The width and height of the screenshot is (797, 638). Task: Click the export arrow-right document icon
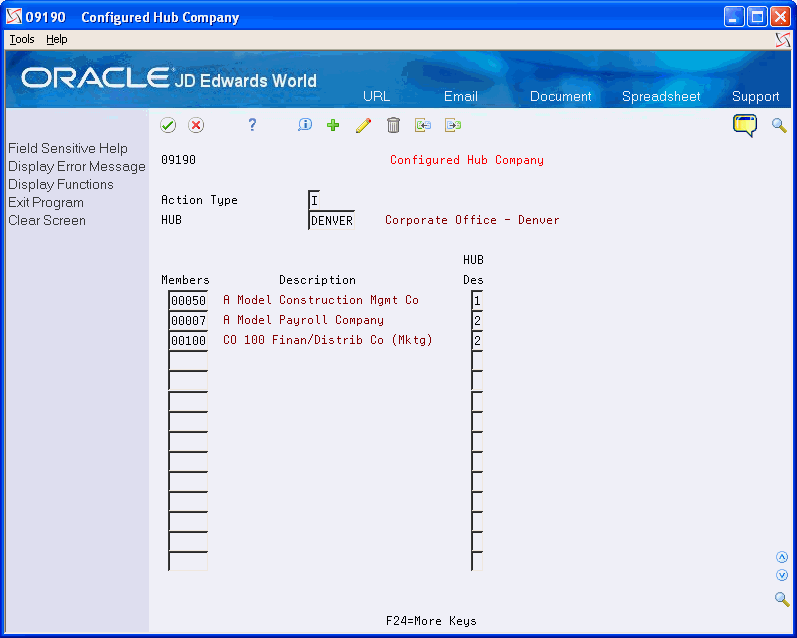pos(453,125)
